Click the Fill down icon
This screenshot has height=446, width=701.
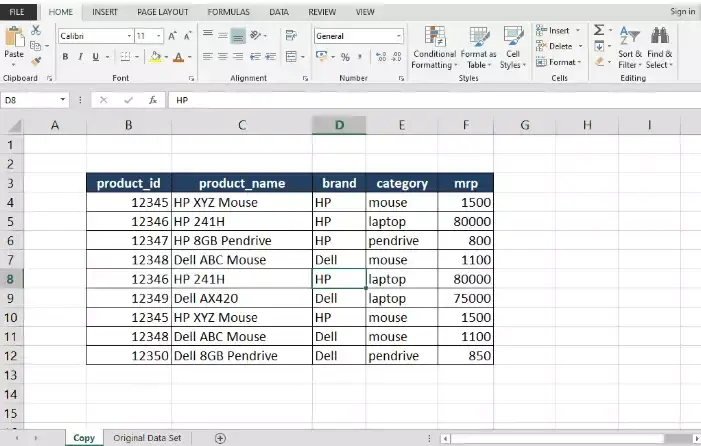click(600, 46)
